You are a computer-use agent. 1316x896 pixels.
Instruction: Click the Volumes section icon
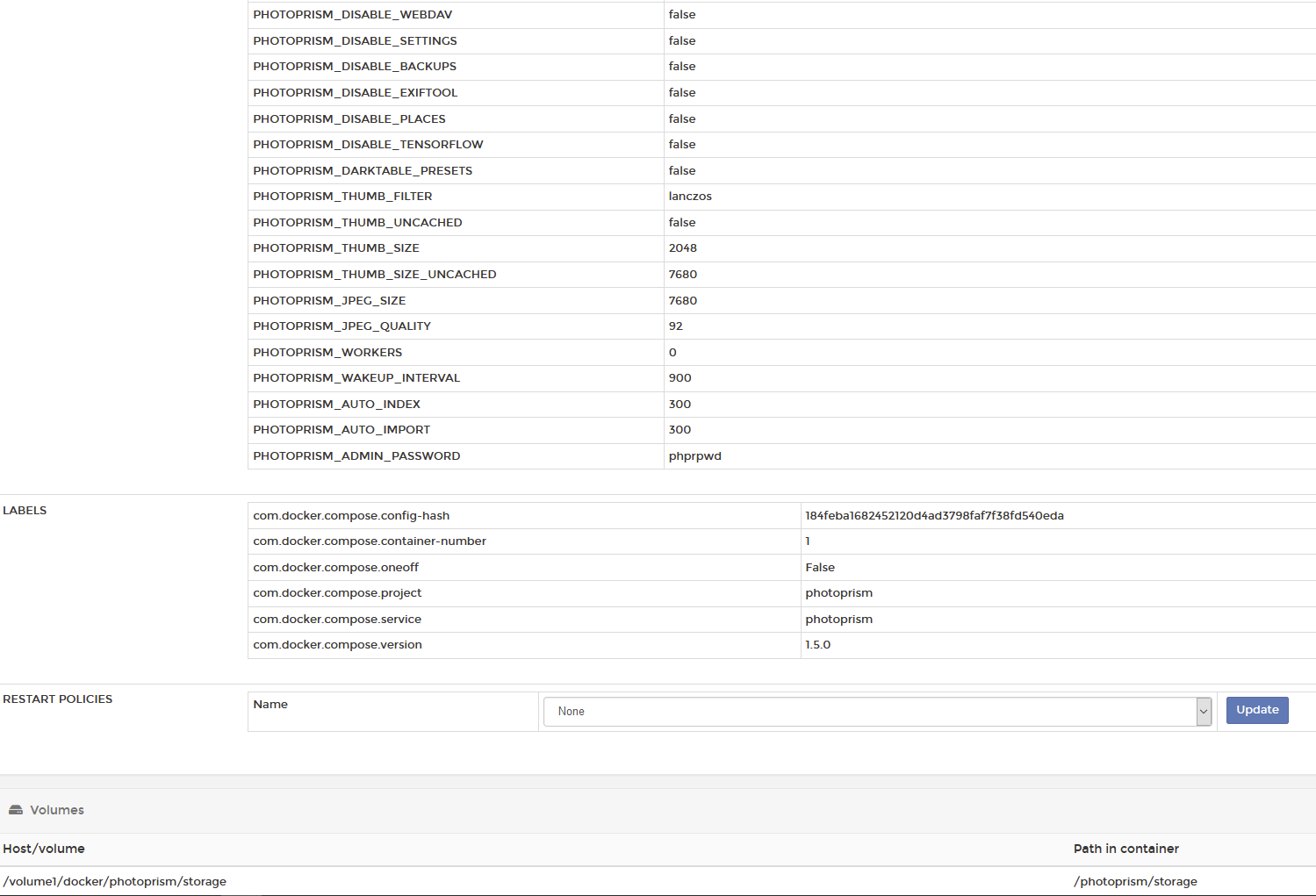pos(17,809)
